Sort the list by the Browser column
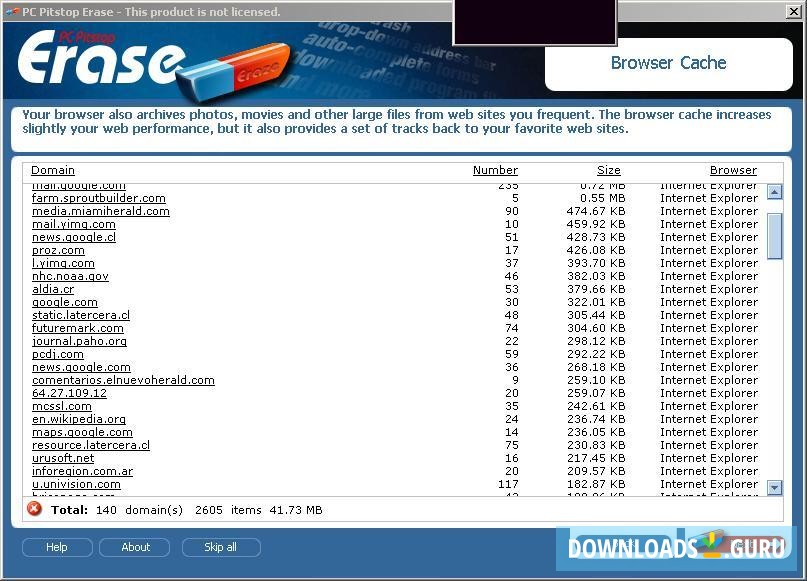 pyautogui.click(x=733, y=170)
